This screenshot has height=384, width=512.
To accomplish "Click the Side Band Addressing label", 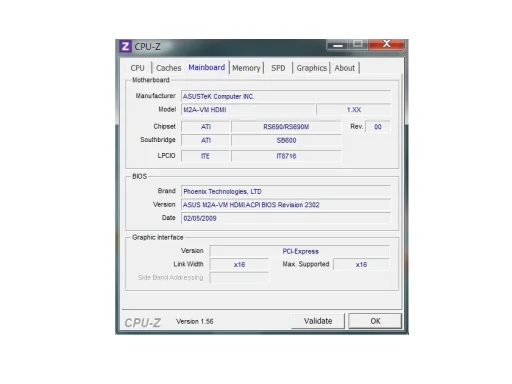I will tap(170, 277).
